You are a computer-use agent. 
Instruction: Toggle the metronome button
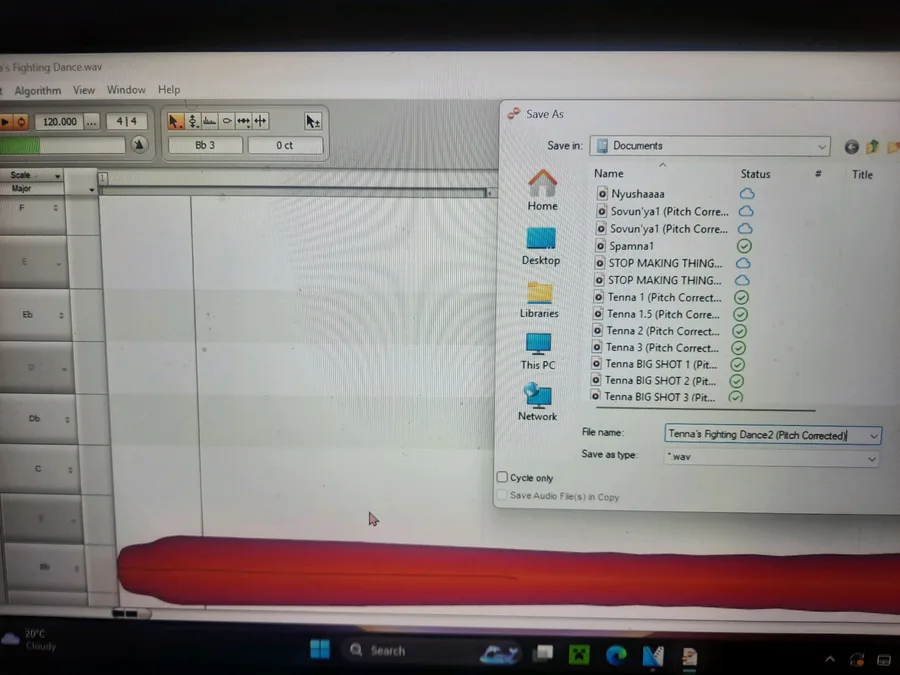point(139,144)
